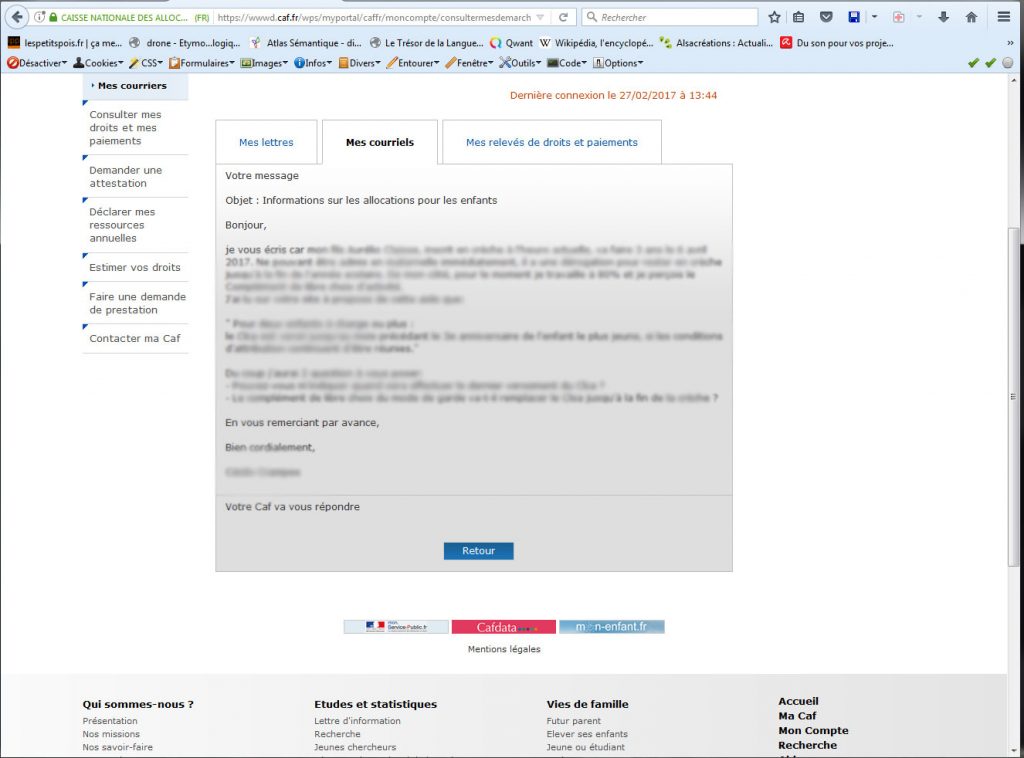Screen dimensions: 1024x758
Task: Click the browser back arrow button
Action: [17, 17]
